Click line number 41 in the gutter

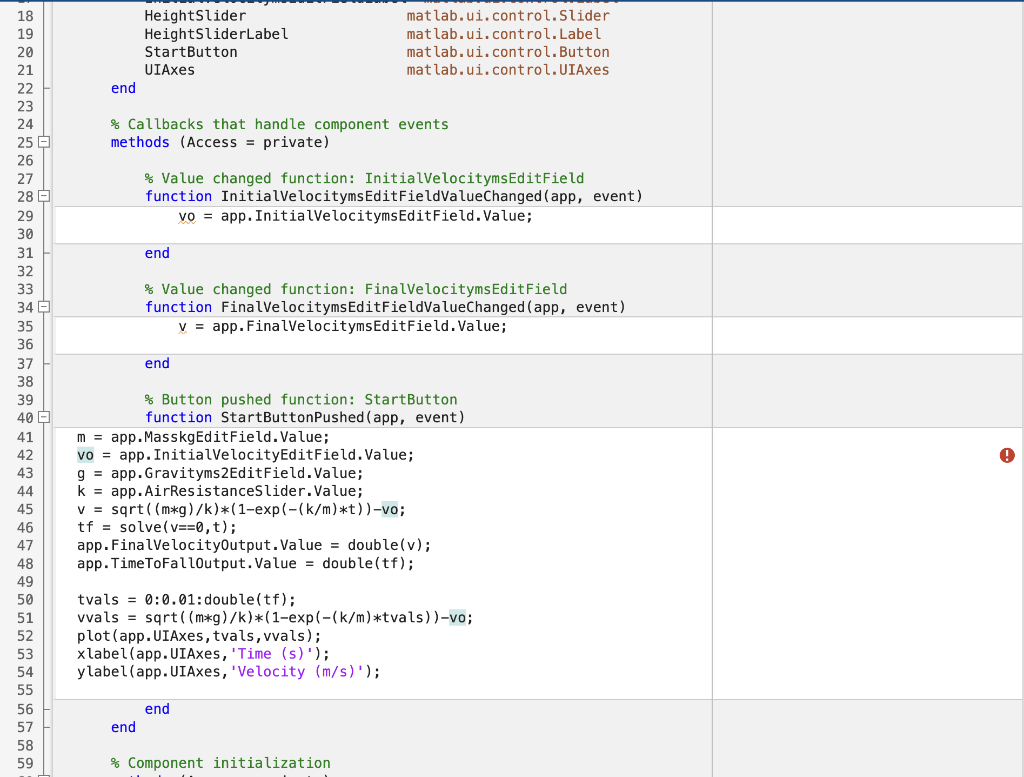25,436
